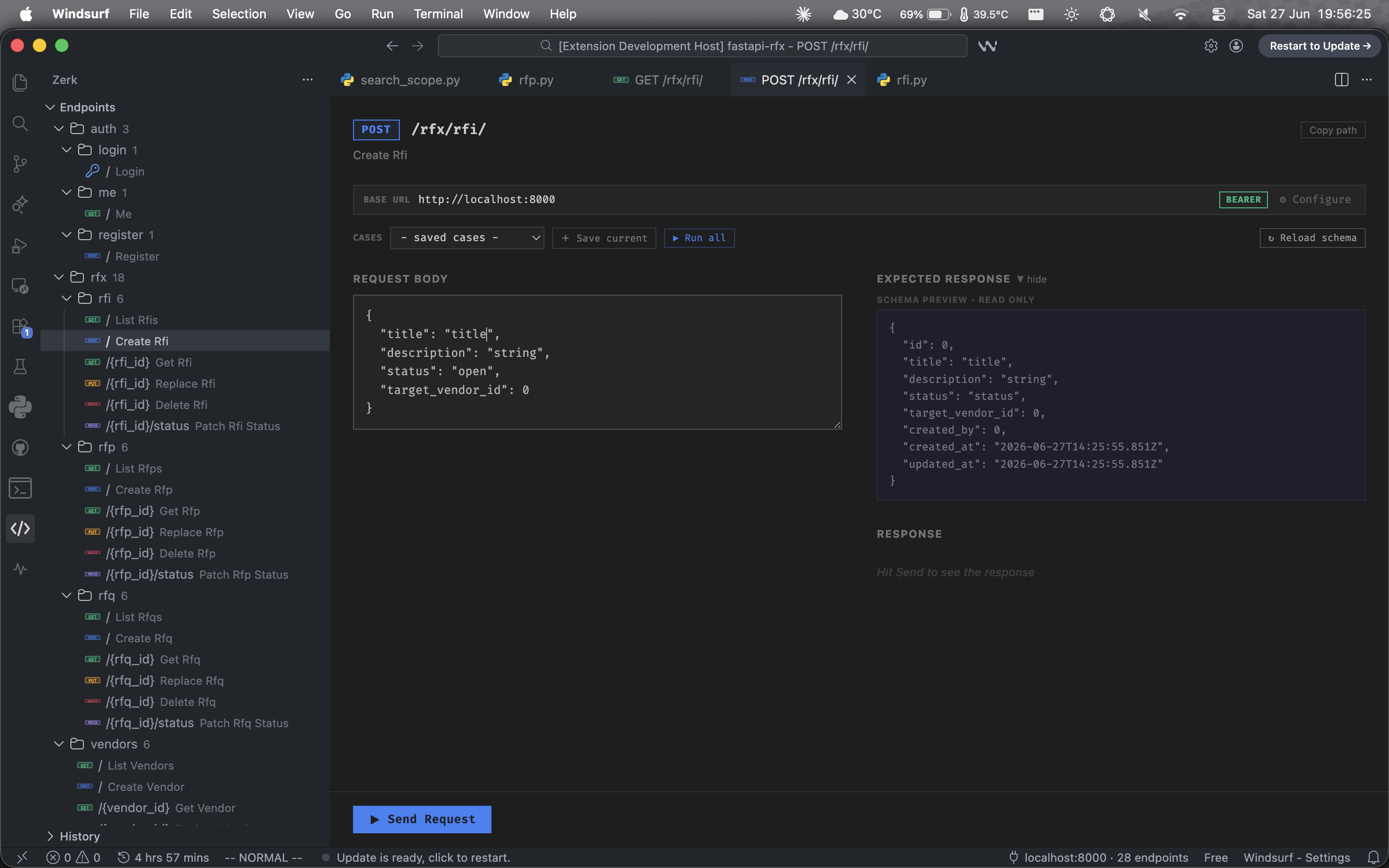This screenshot has height=868, width=1389.
Task: Open the Explorer icon in activity bar
Action: pyautogui.click(x=20, y=82)
